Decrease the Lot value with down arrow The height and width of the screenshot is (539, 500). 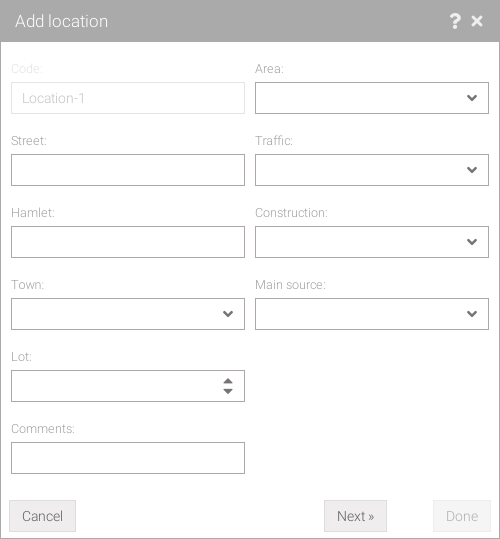(x=228, y=391)
